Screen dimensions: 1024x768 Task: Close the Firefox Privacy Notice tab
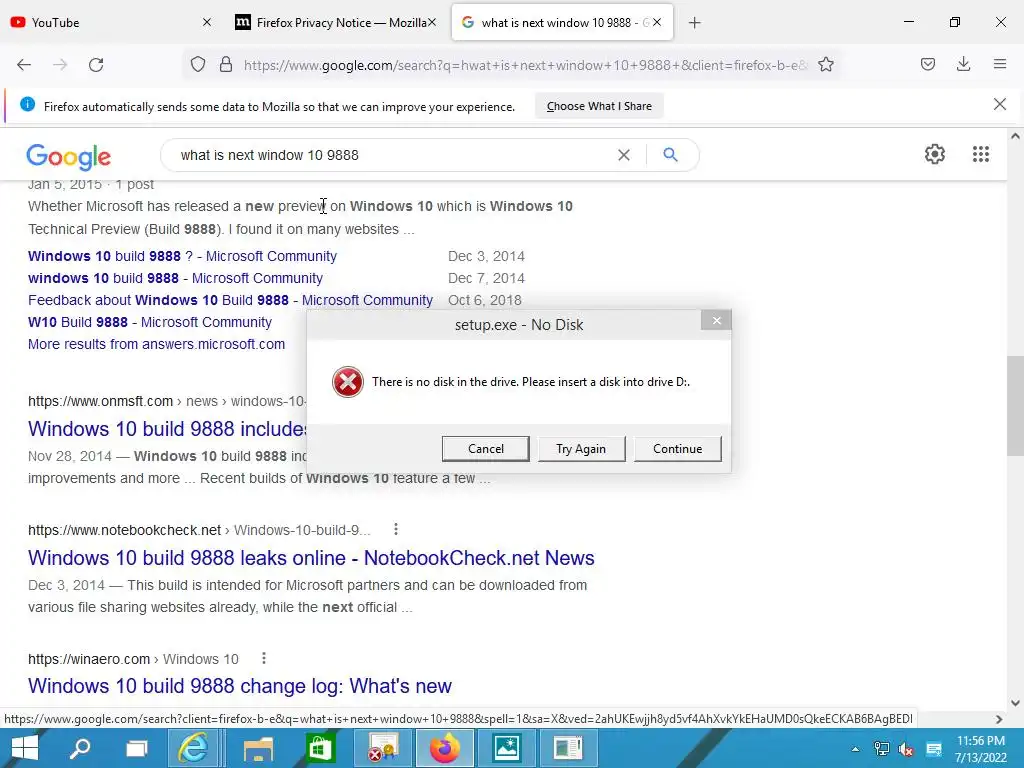(432, 22)
